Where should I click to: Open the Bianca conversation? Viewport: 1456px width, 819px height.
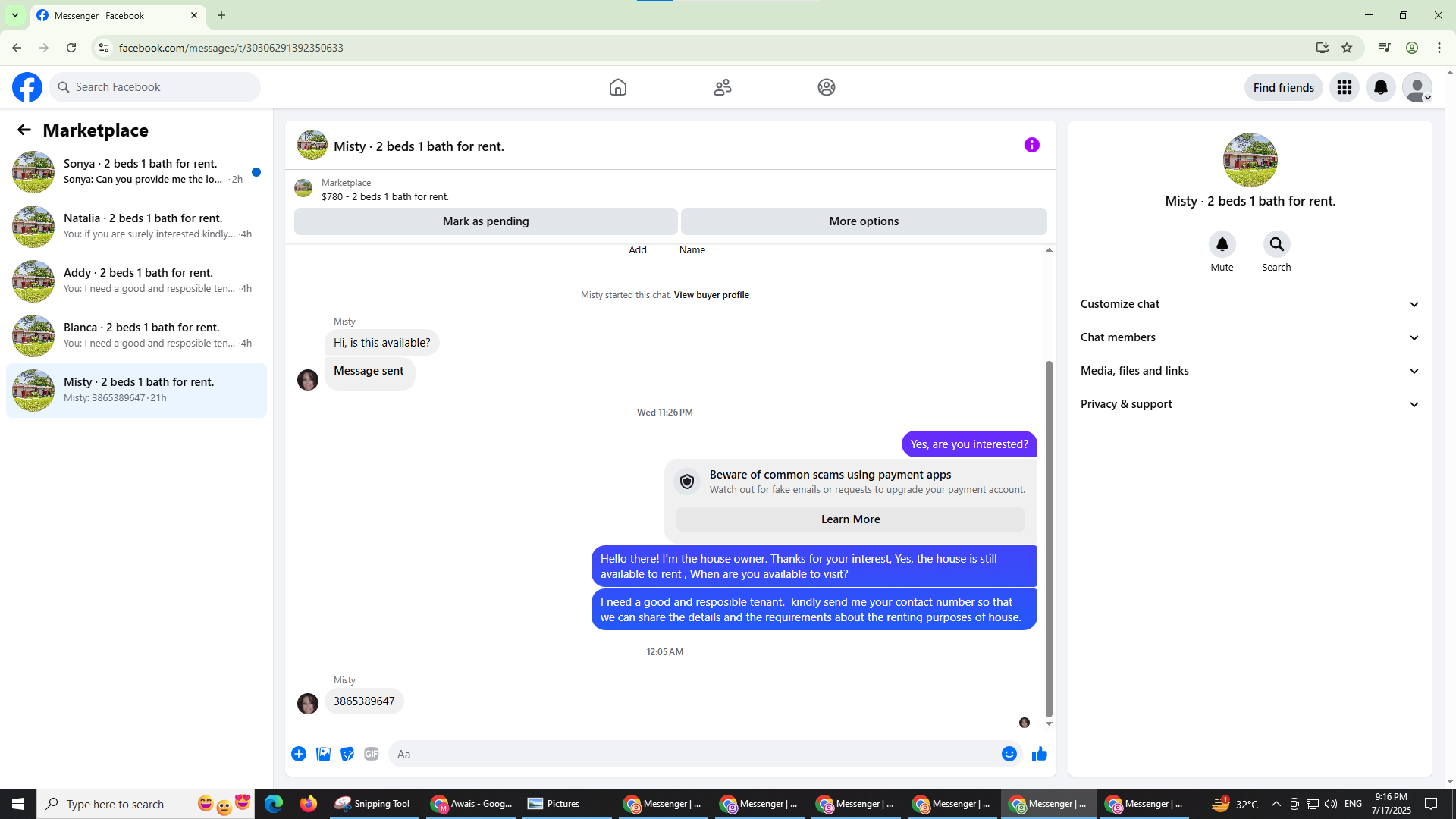click(x=136, y=335)
